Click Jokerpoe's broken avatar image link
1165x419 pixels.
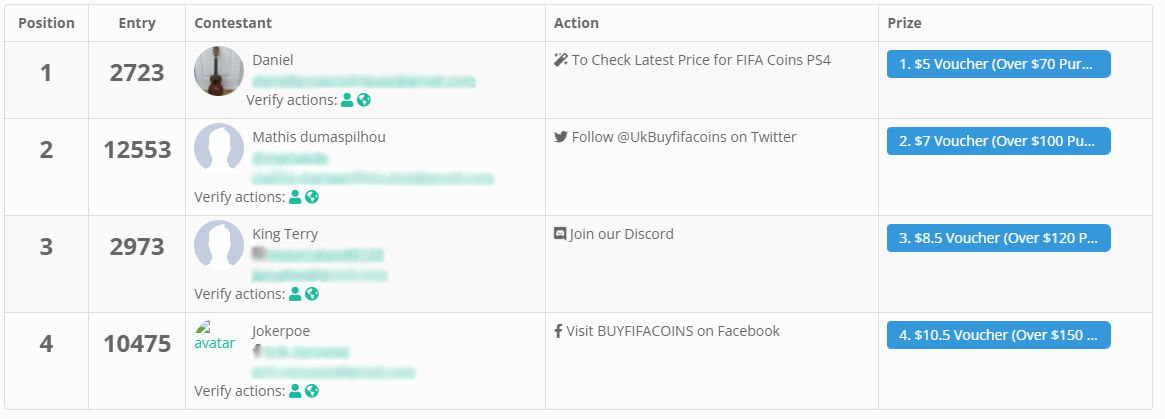pyautogui.click(x=215, y=335)
